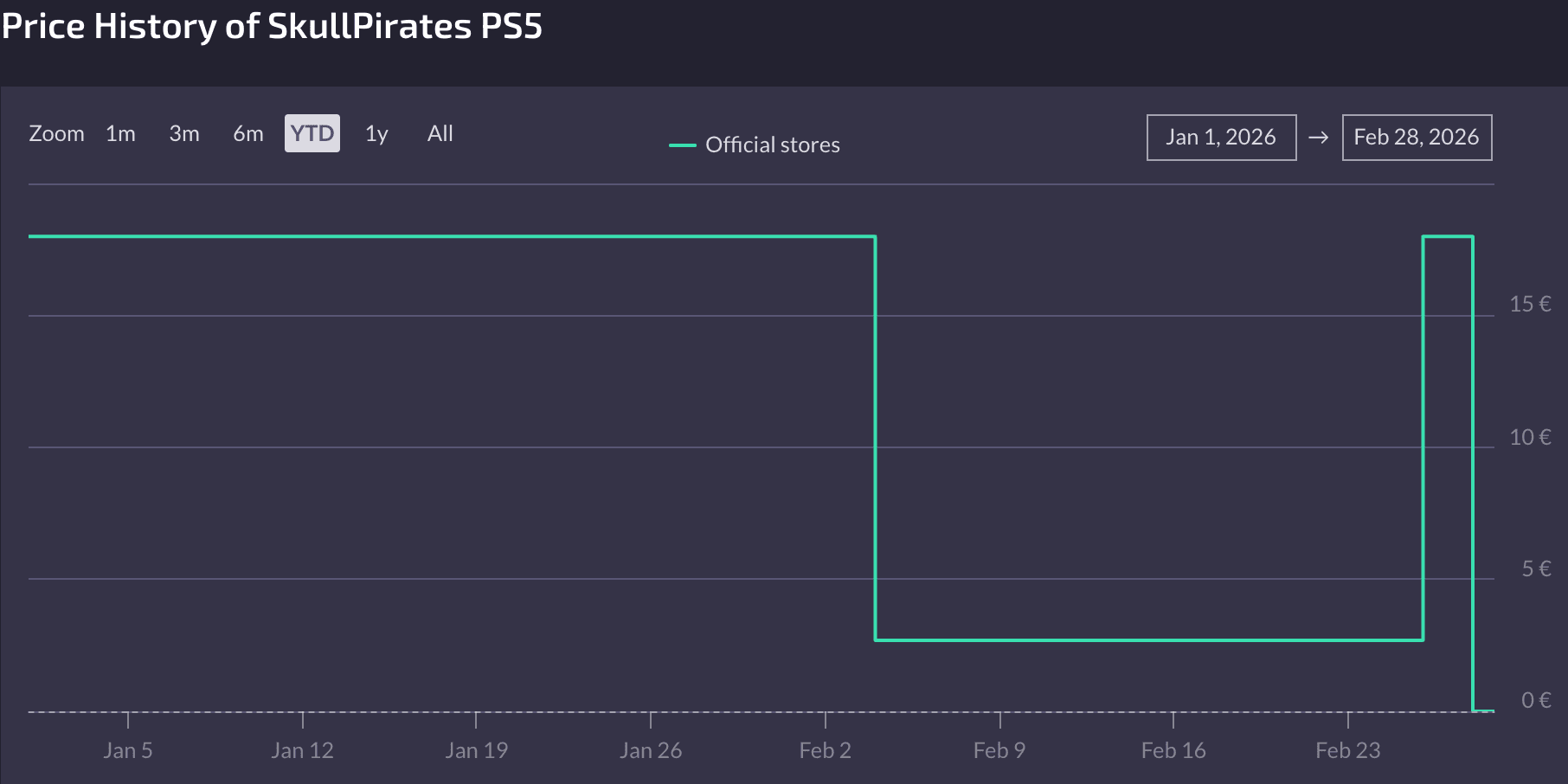Click the chart title SkullPirates PS5

(x=405, y=26)
